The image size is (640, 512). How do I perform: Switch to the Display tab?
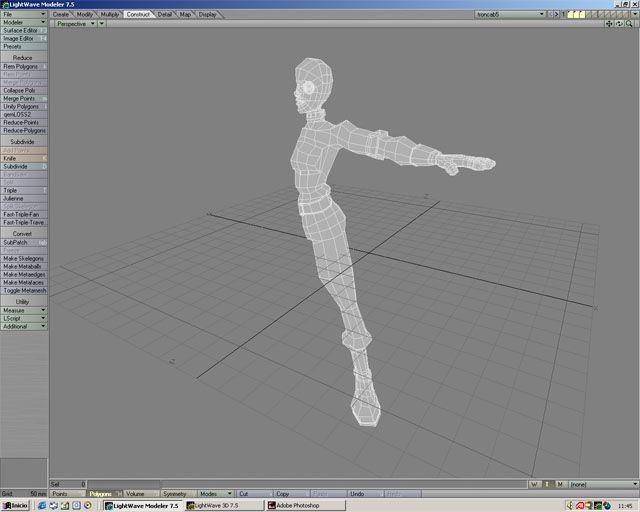[207, 14]
